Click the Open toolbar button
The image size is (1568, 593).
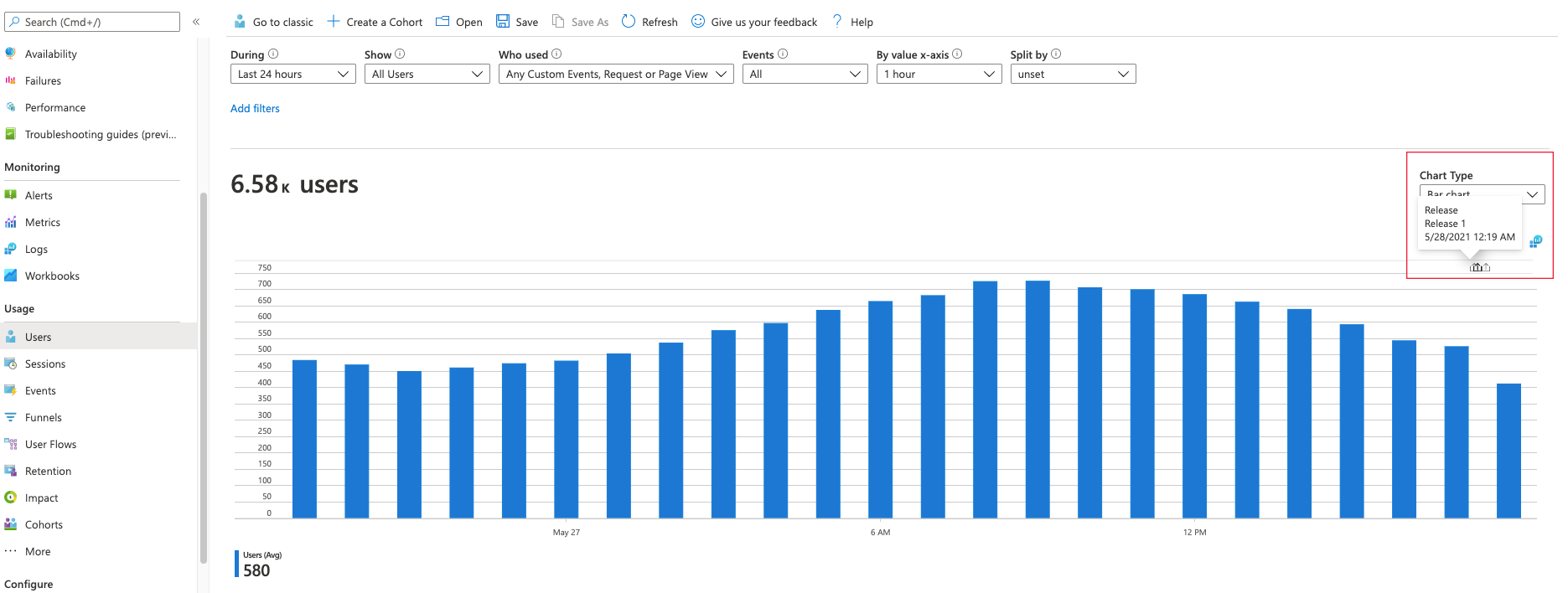pyautogui.click(x=459, y=22)
